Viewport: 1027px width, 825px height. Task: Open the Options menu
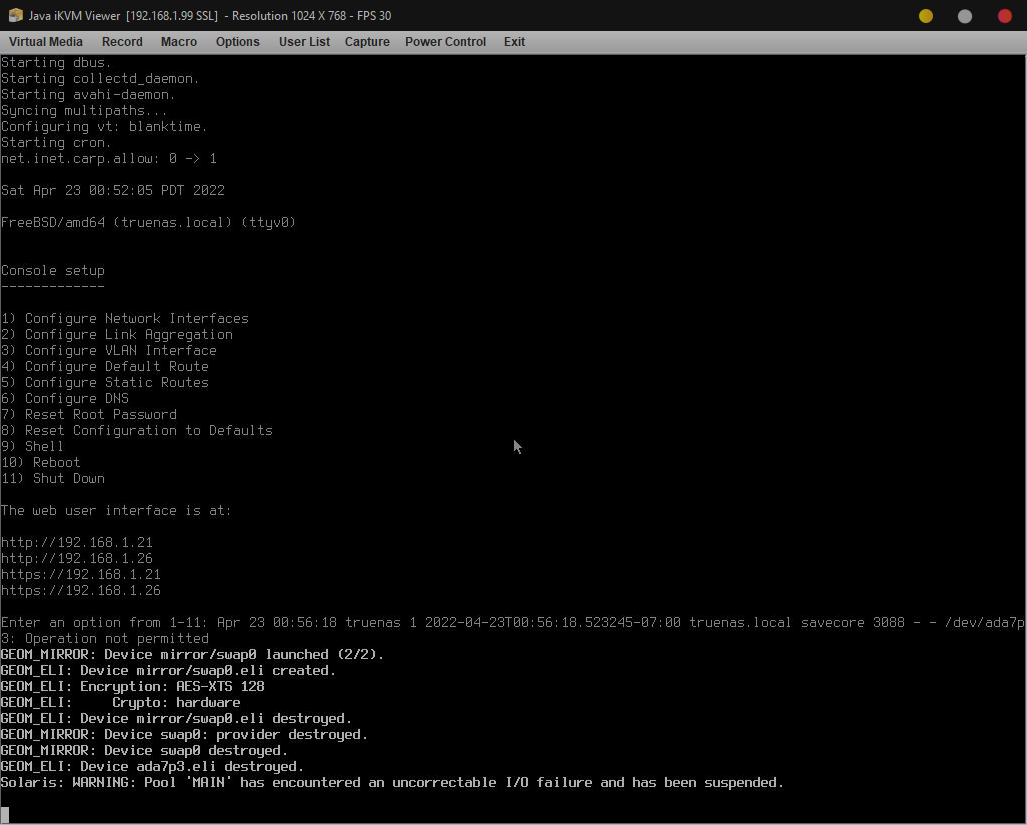(x=238, y=42)
